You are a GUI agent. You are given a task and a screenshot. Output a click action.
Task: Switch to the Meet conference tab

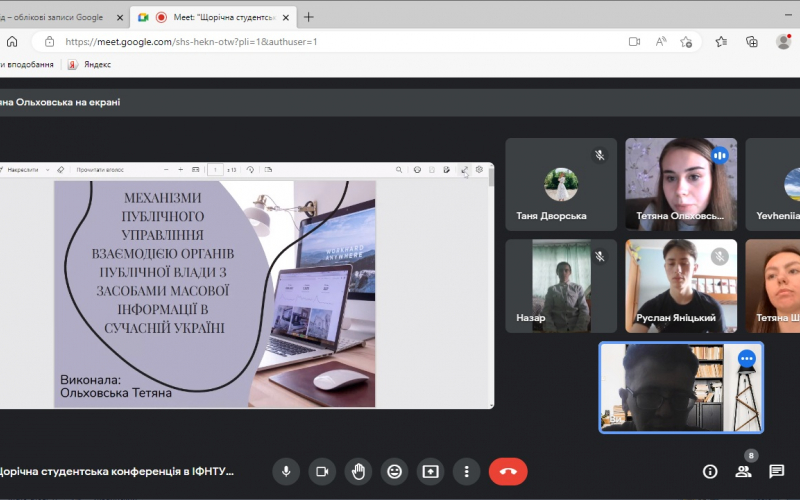213,17
